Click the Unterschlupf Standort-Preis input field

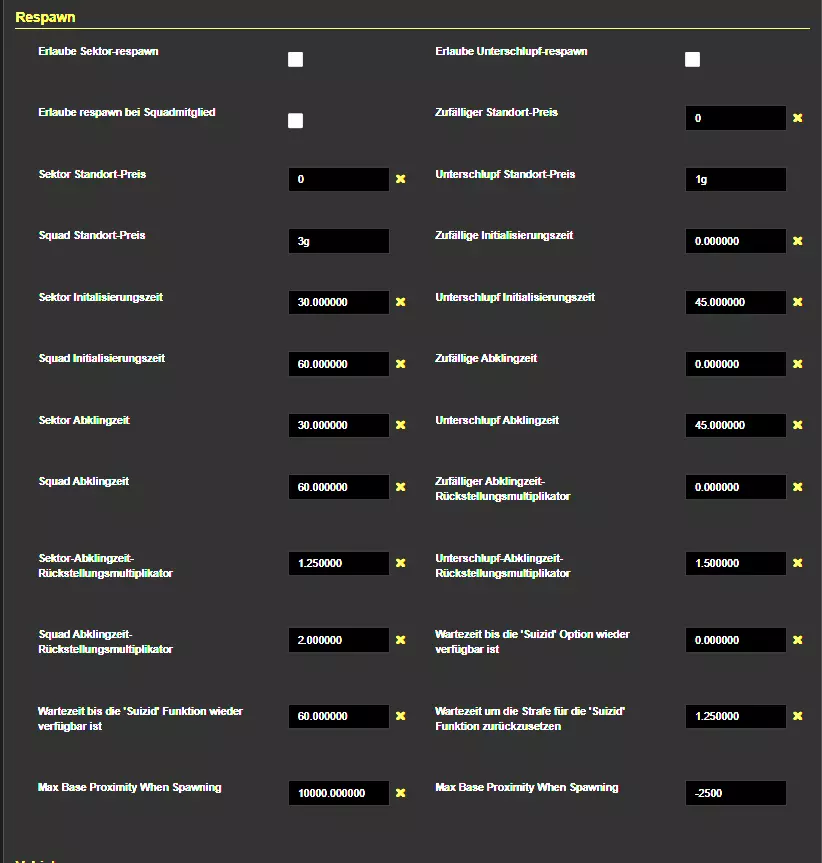[735, 180]
